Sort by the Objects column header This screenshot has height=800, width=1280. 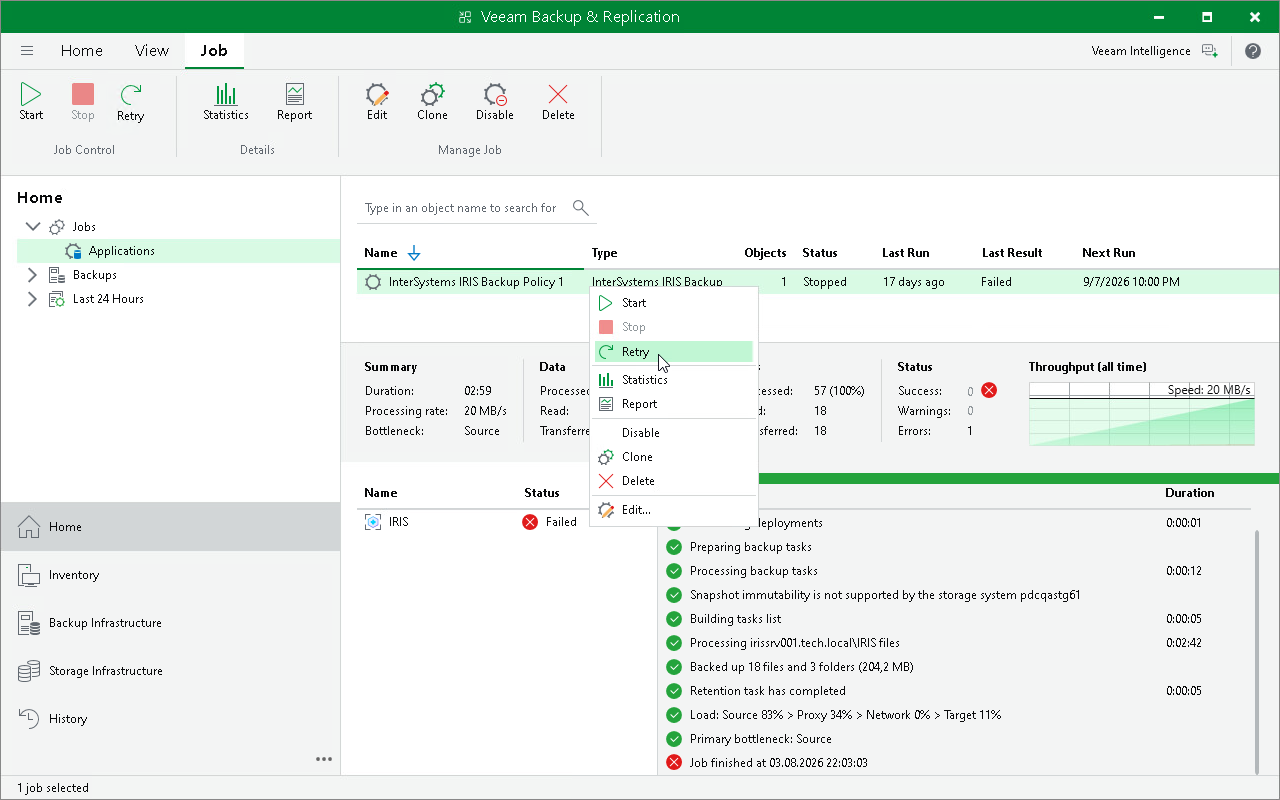tap(765, 253)
